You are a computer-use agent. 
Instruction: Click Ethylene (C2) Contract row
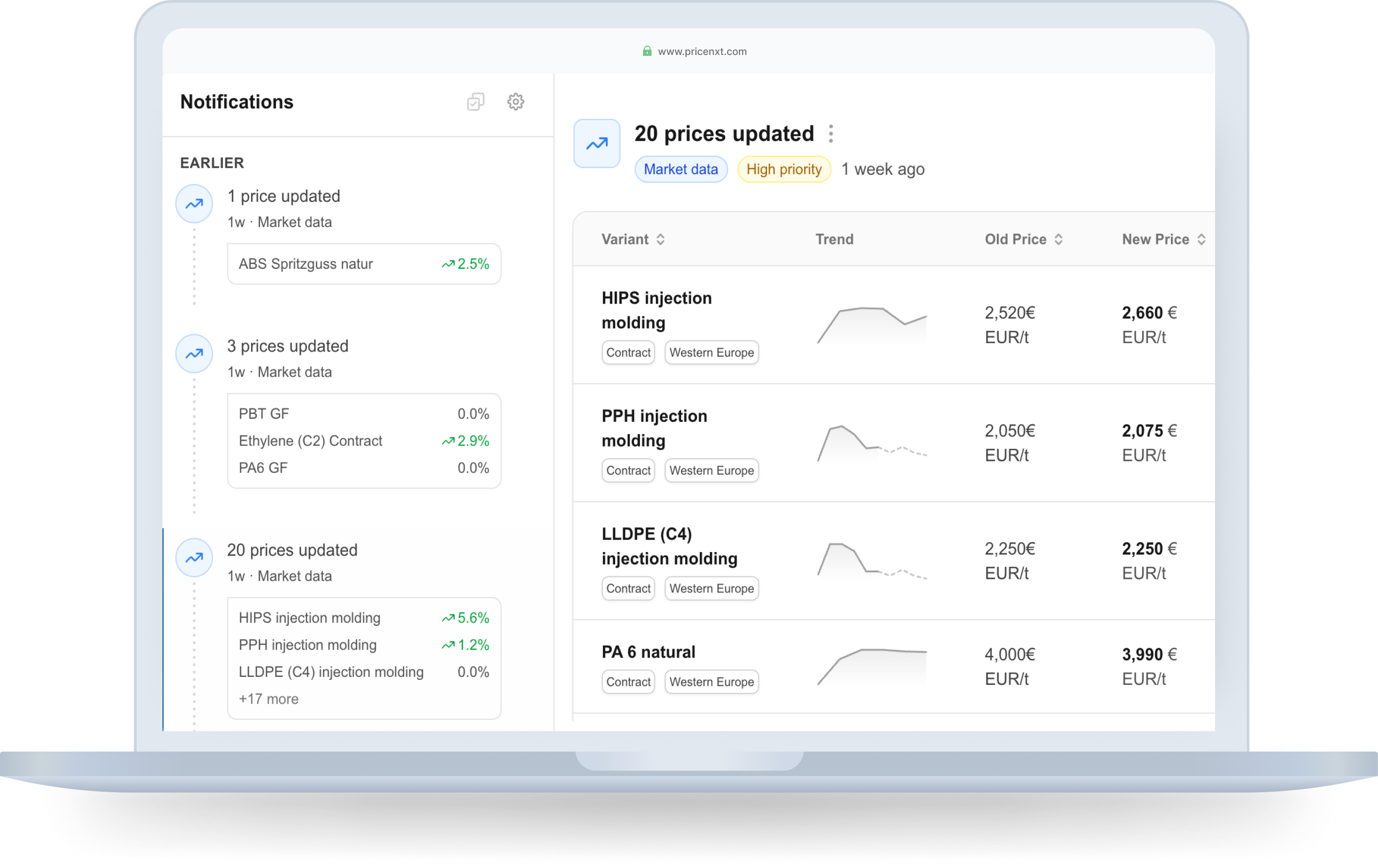[x=364, y=441]
